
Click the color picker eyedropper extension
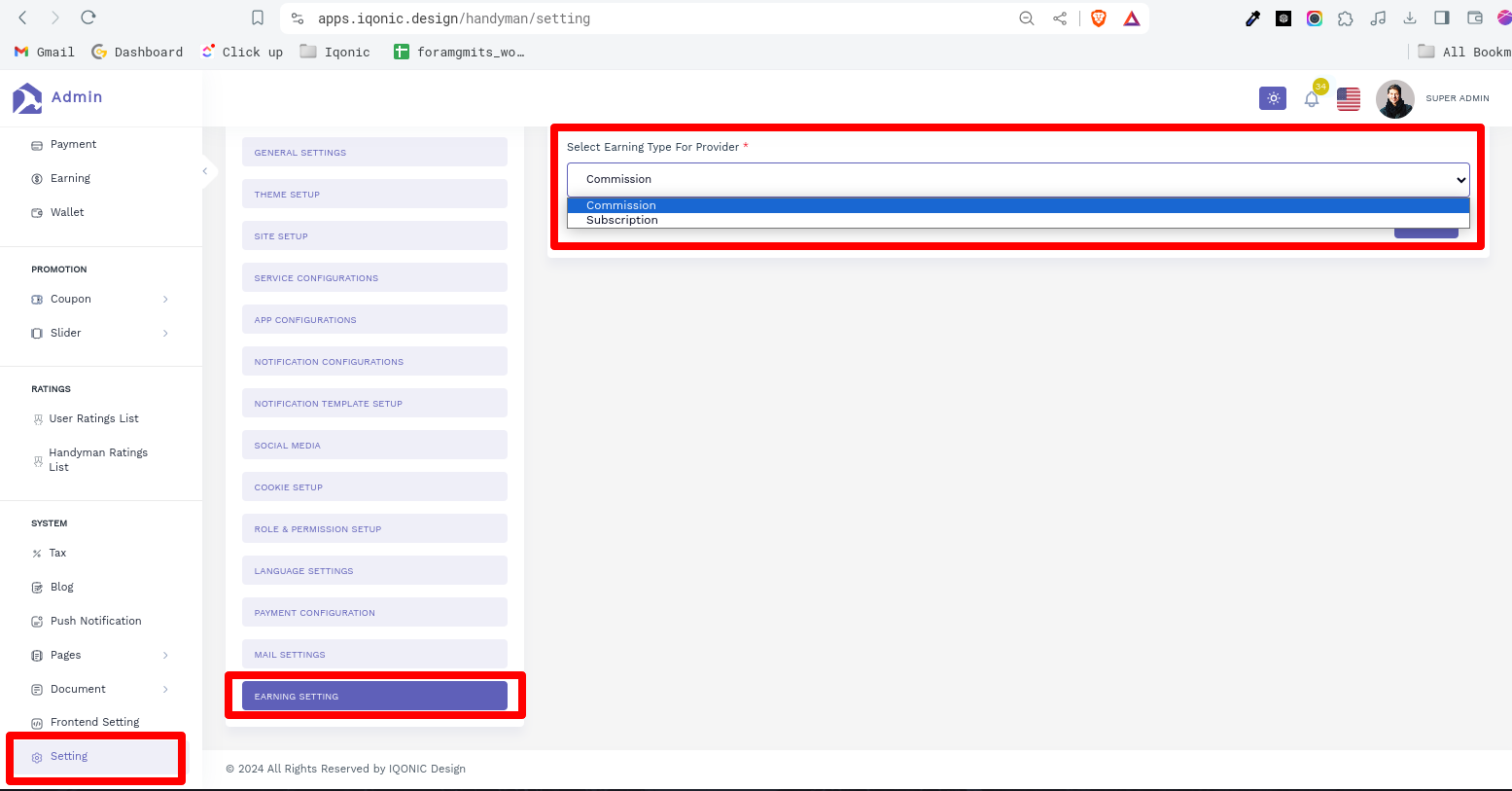click(1253, 18)
